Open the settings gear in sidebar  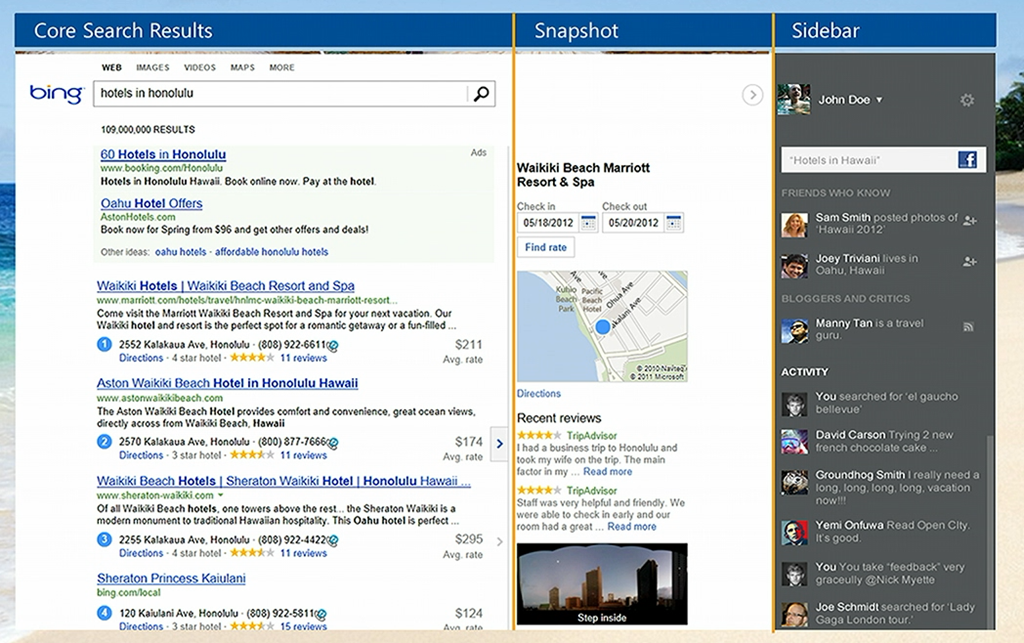(967, 100)
